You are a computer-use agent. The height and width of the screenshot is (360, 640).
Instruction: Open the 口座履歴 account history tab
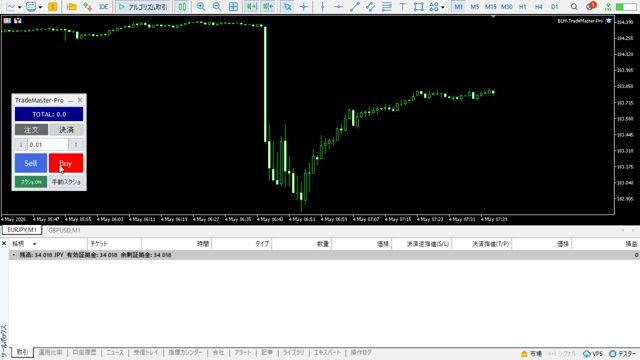(x=84, y=352)
